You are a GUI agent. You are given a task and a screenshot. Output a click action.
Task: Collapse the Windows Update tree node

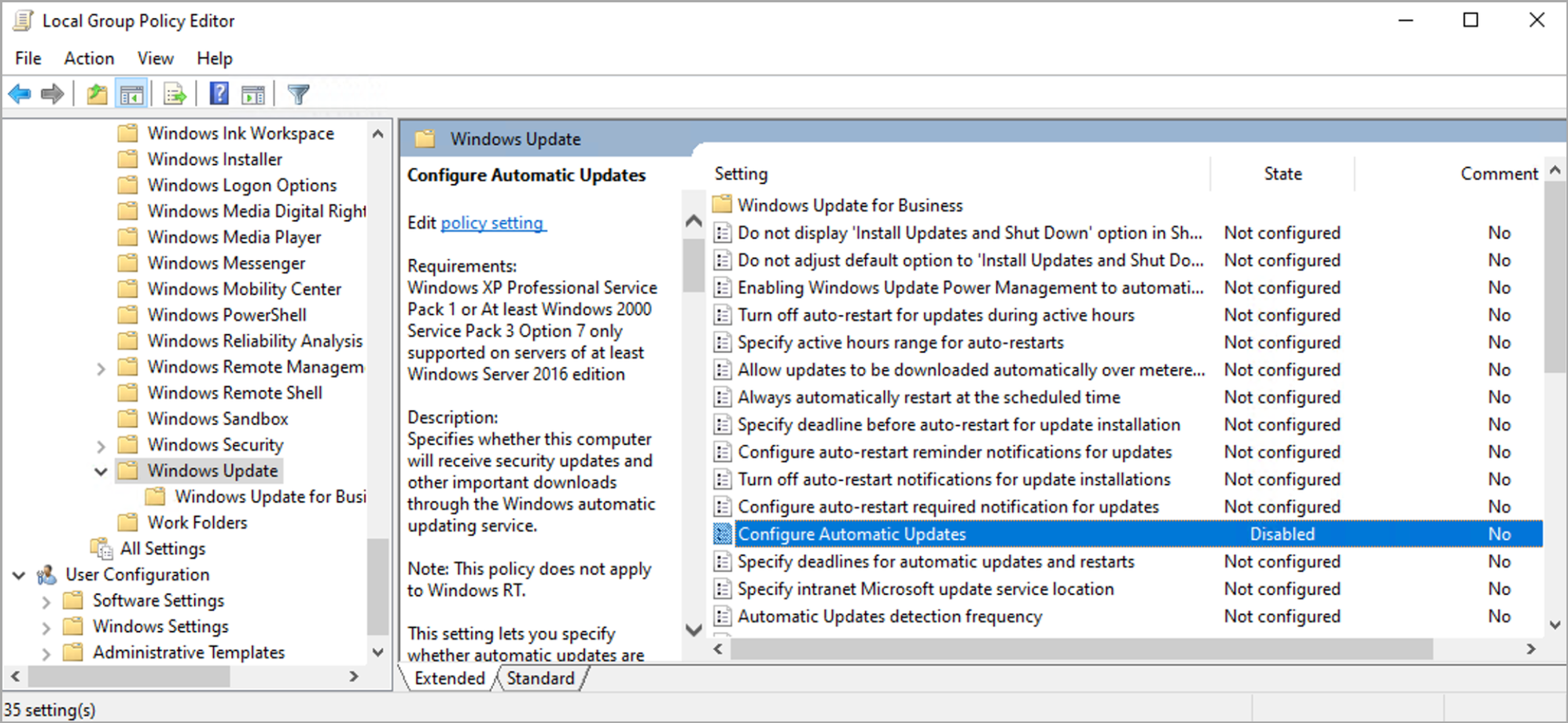101,471
